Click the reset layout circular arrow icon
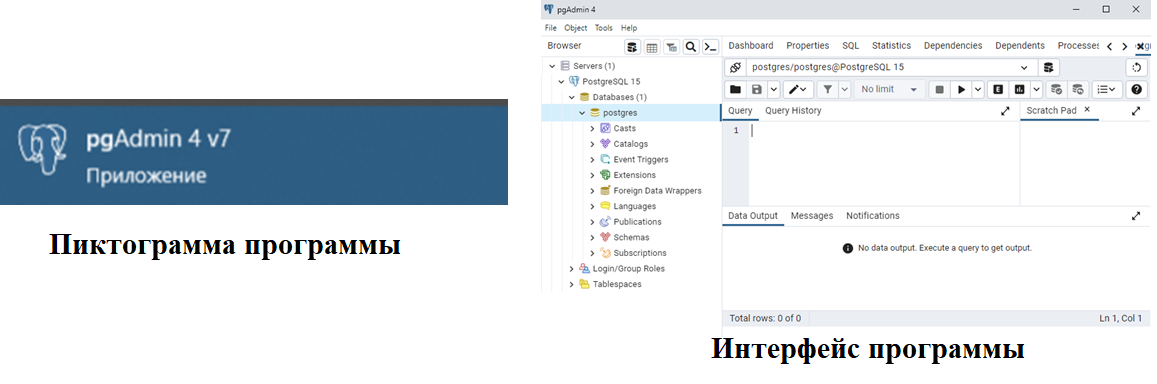Image resolution: width=1157 pixels, height=384 pixels. click(1137, 67)
